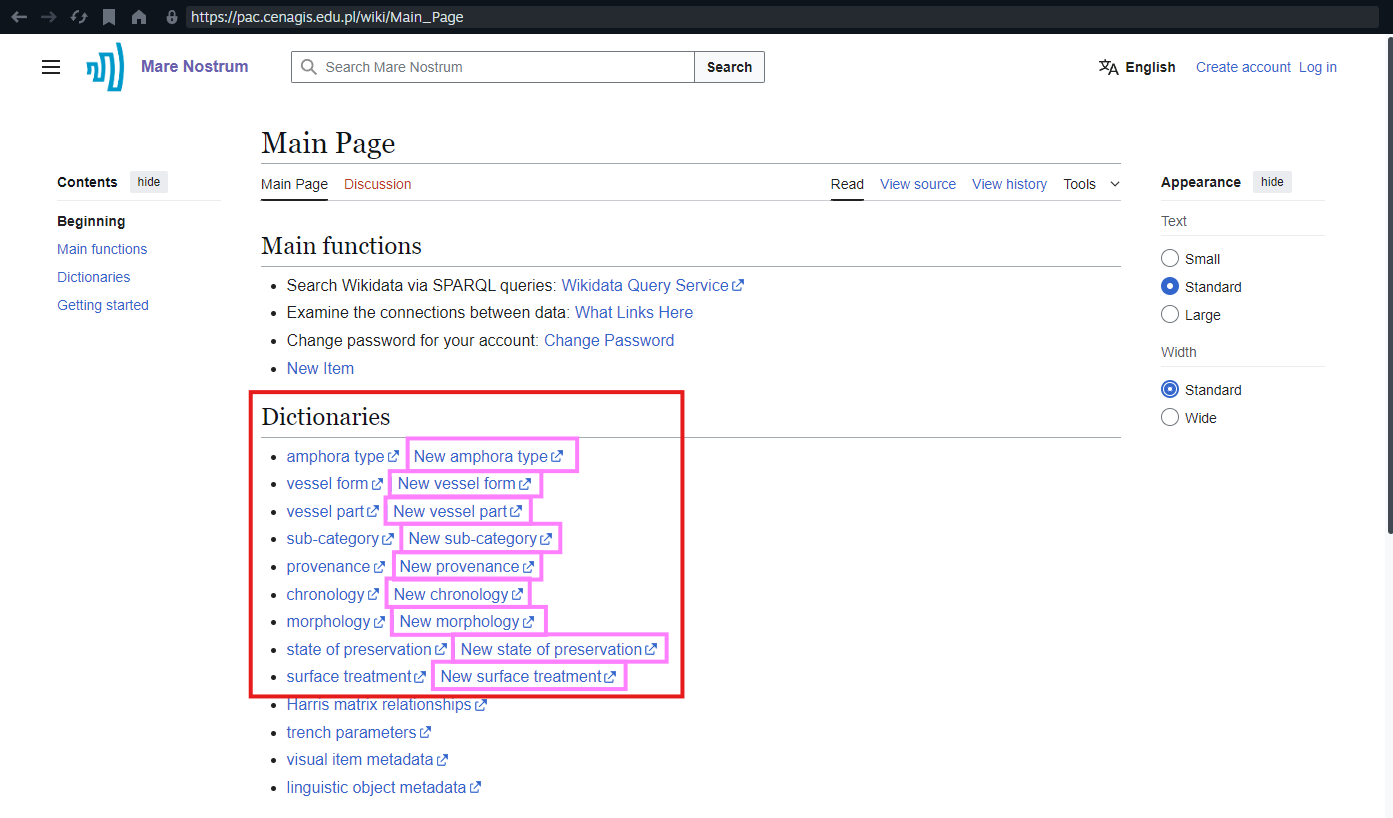Bookmark the page with bookmark icon
Screen dimensions: 1393x818
[109, 17]
